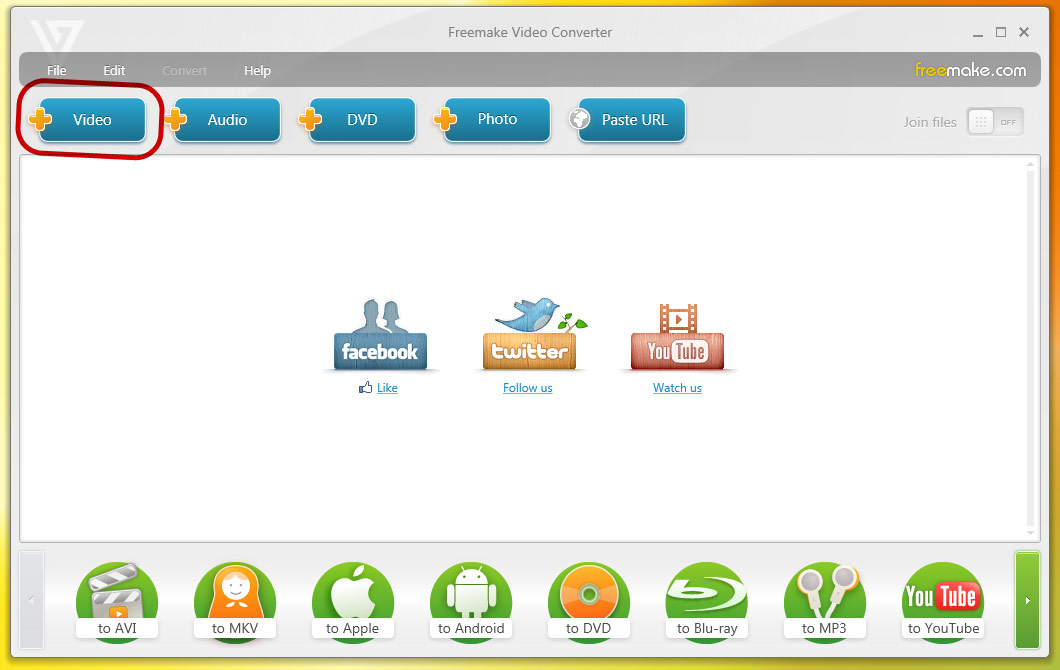The width and height of the screenshot is (1060, 670).
Task: Open the Edit menu
Action: tap(114, 71)
